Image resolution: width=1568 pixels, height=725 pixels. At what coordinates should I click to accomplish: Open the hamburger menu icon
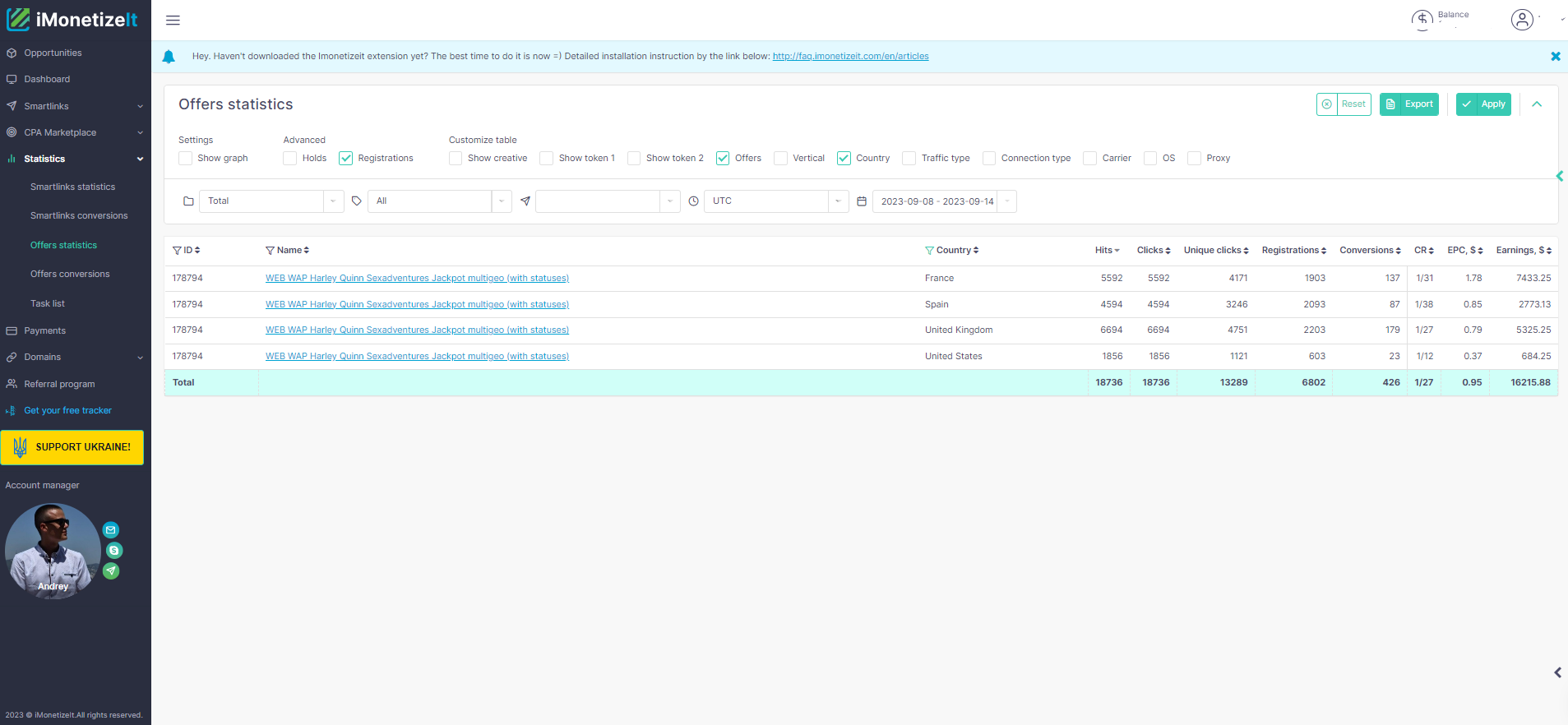click(x=173, y=21)
